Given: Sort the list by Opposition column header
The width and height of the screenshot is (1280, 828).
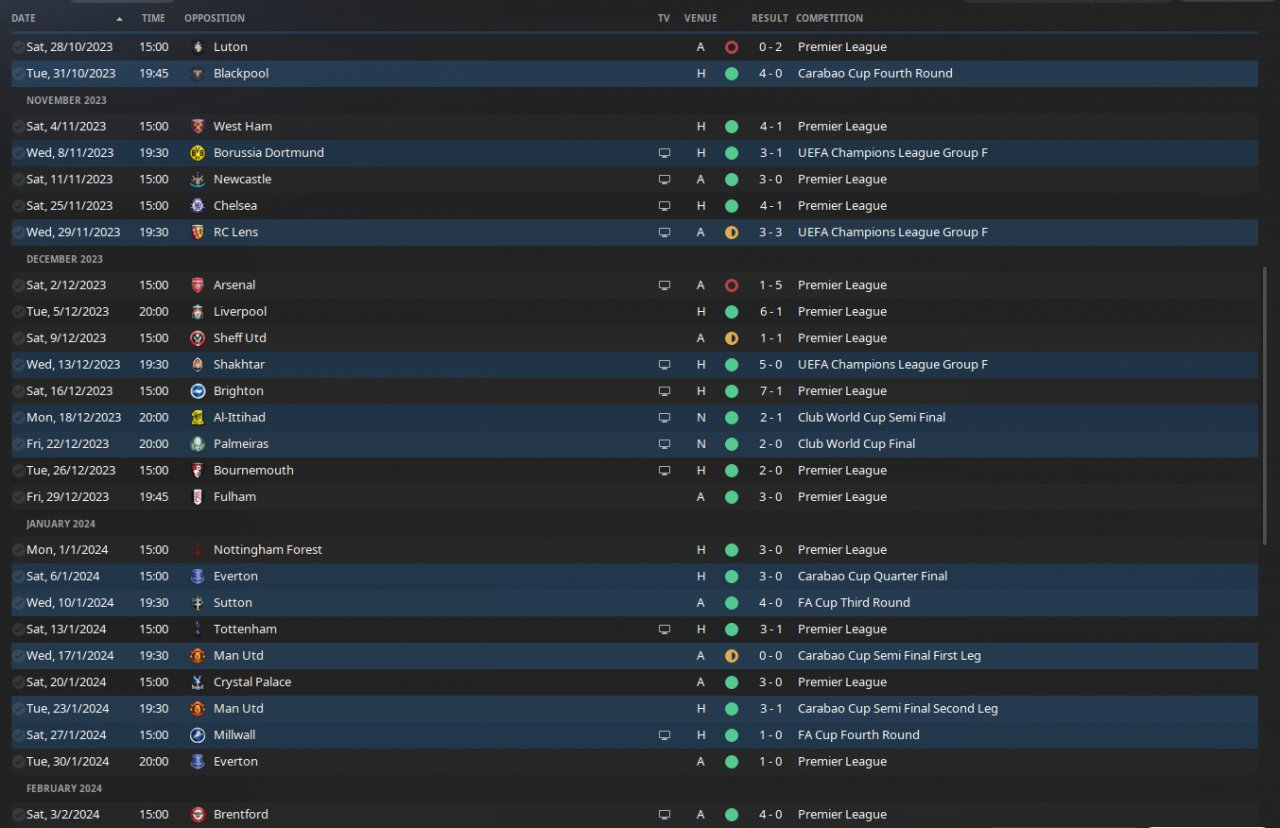Looking at the screenshot, I should [x=214, y=18].
